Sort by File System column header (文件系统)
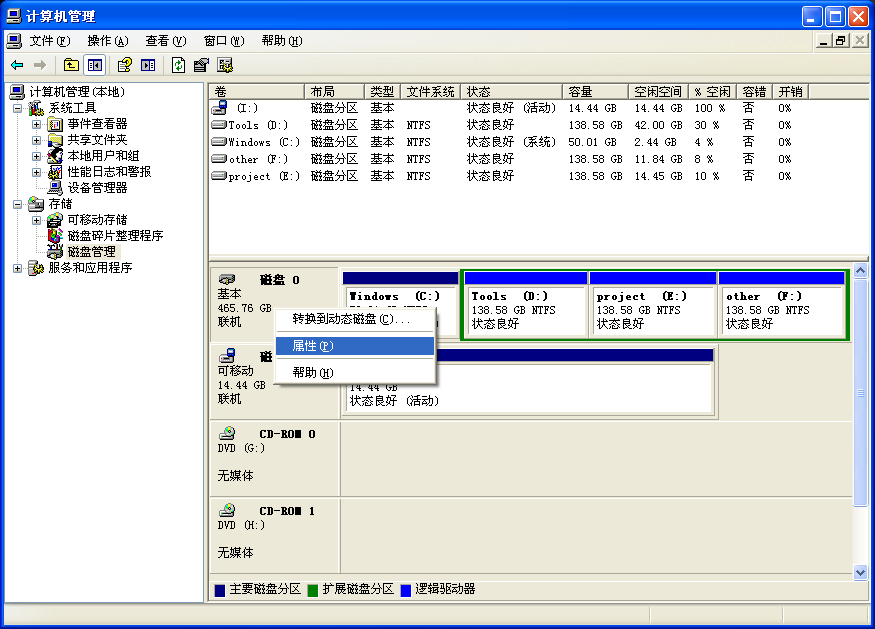The height and width of the screenshot is (629, 875). (430, 92)
